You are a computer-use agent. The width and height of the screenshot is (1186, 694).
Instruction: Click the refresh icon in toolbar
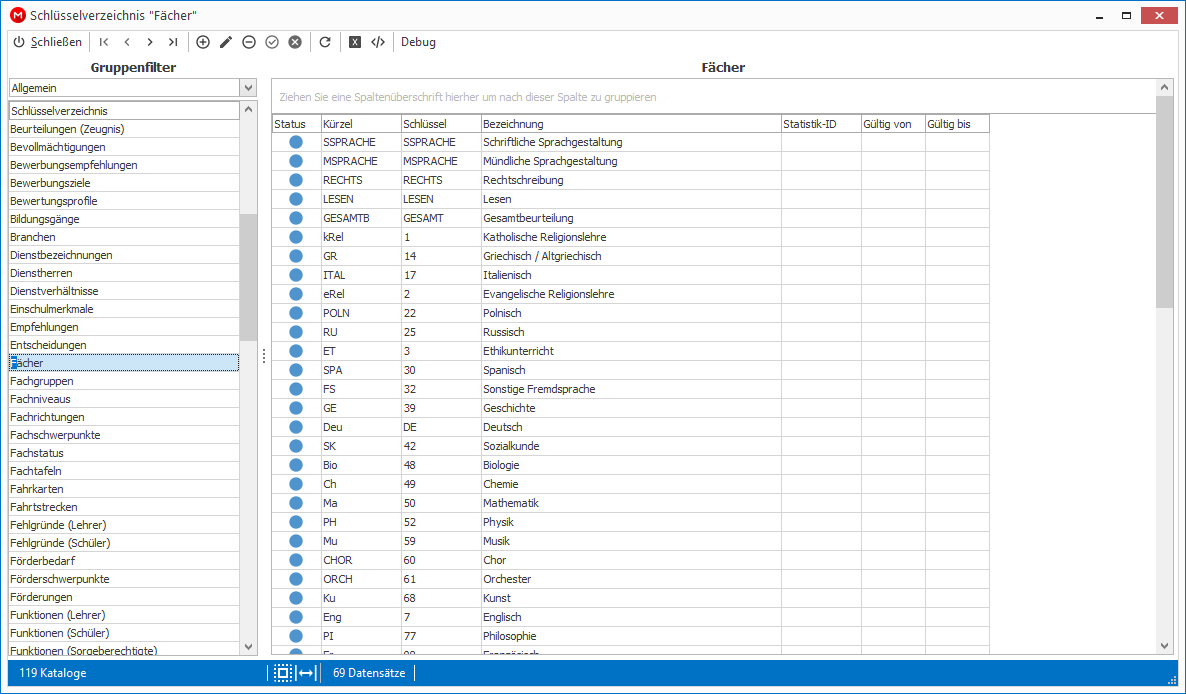pos(325,42)
